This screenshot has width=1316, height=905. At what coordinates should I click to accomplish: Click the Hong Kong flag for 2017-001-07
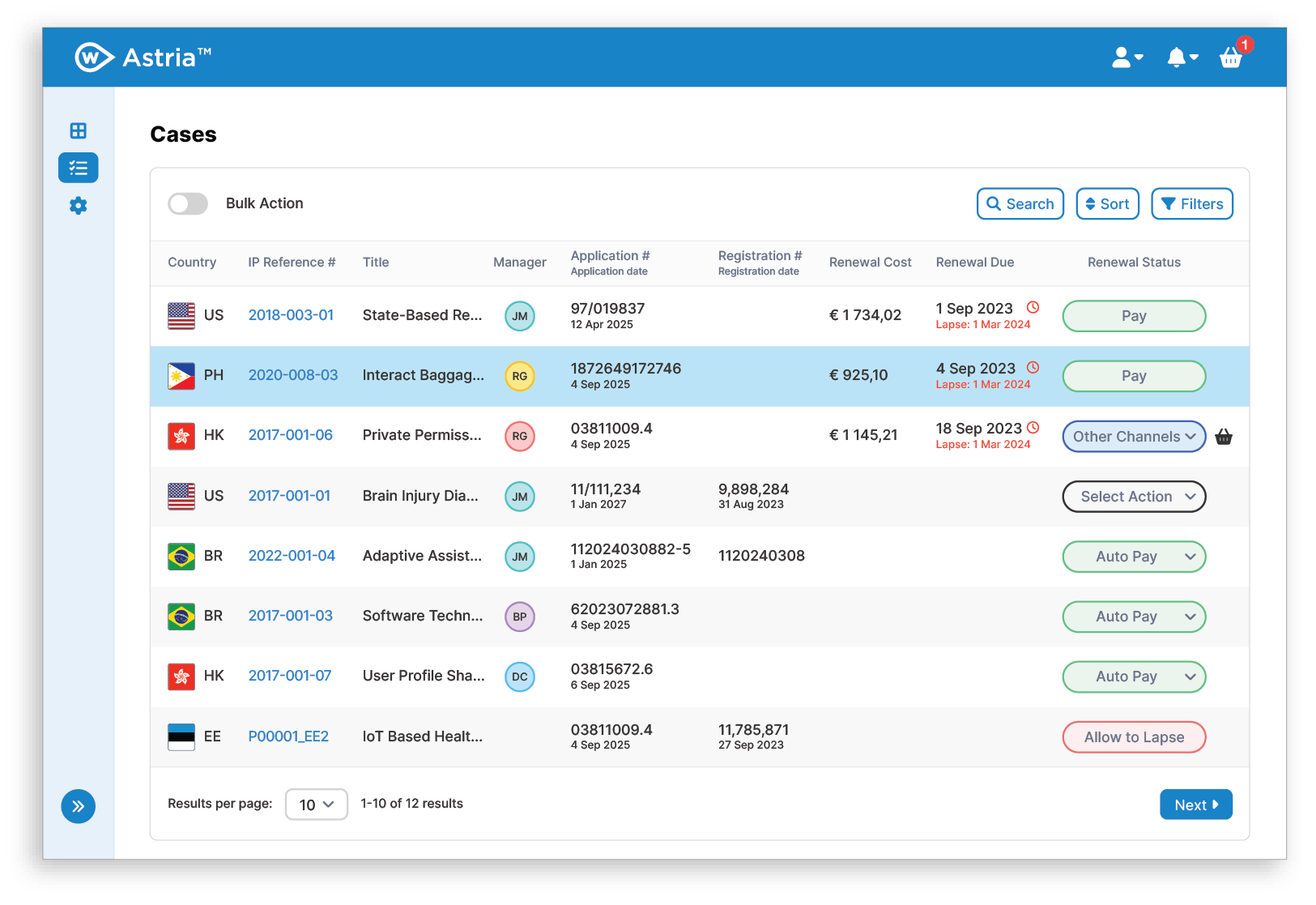point(181,677)
